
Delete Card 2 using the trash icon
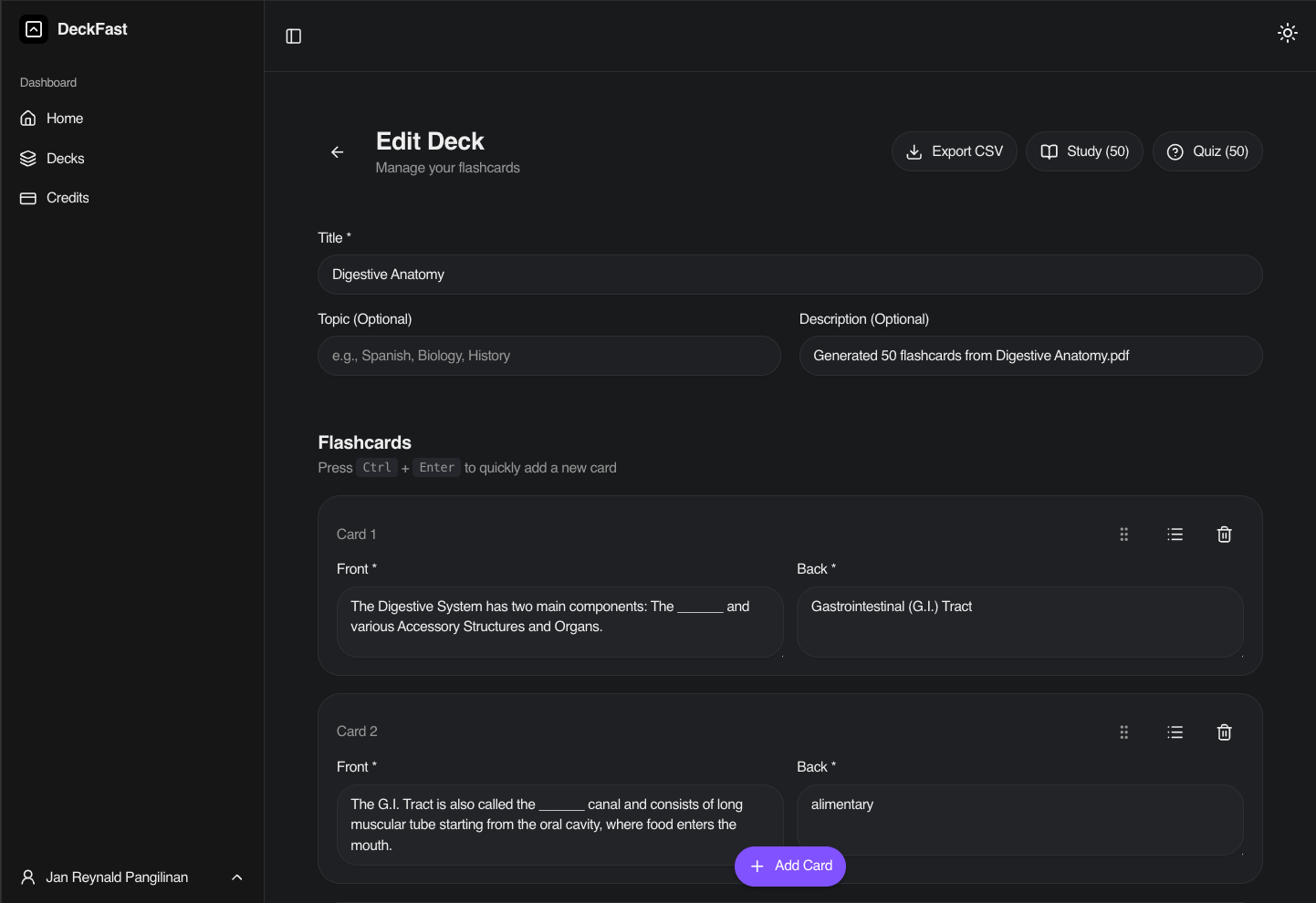point(1224,732)
